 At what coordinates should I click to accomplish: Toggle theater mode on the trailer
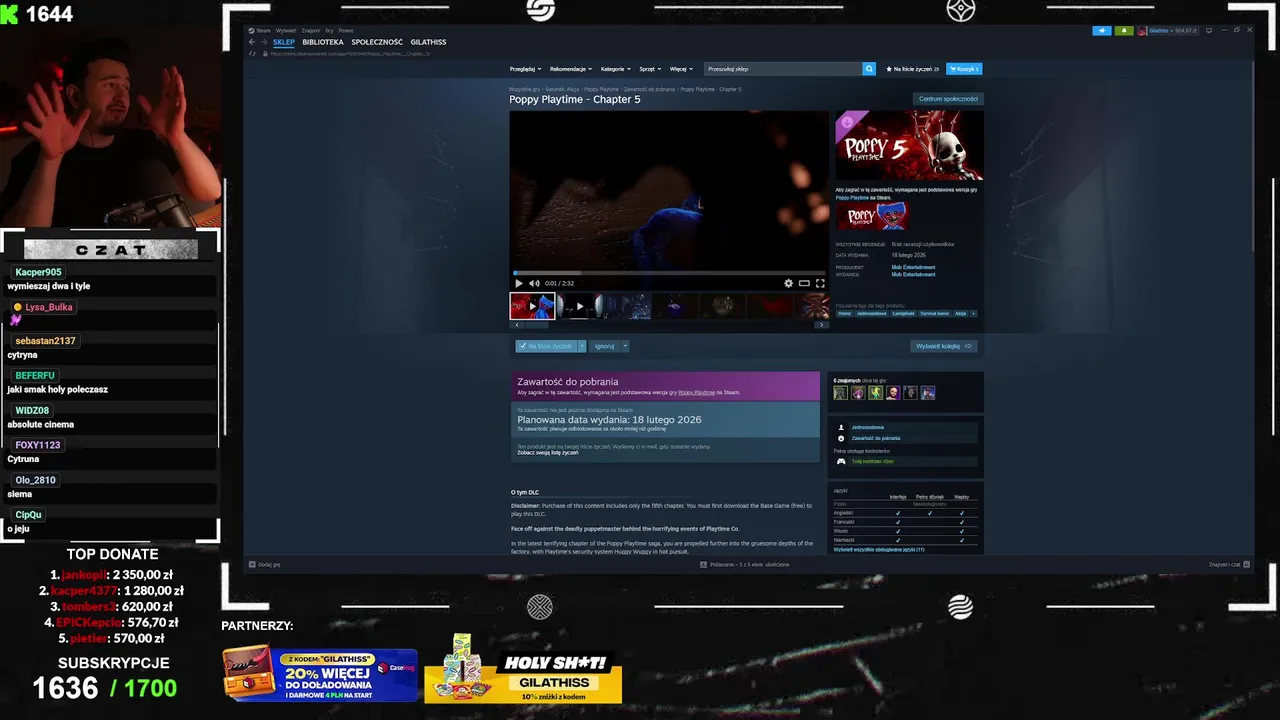[804, 283]
